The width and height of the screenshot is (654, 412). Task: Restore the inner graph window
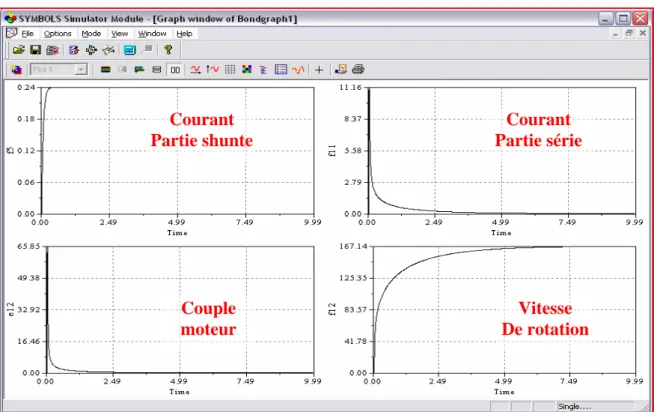(629, 33)
